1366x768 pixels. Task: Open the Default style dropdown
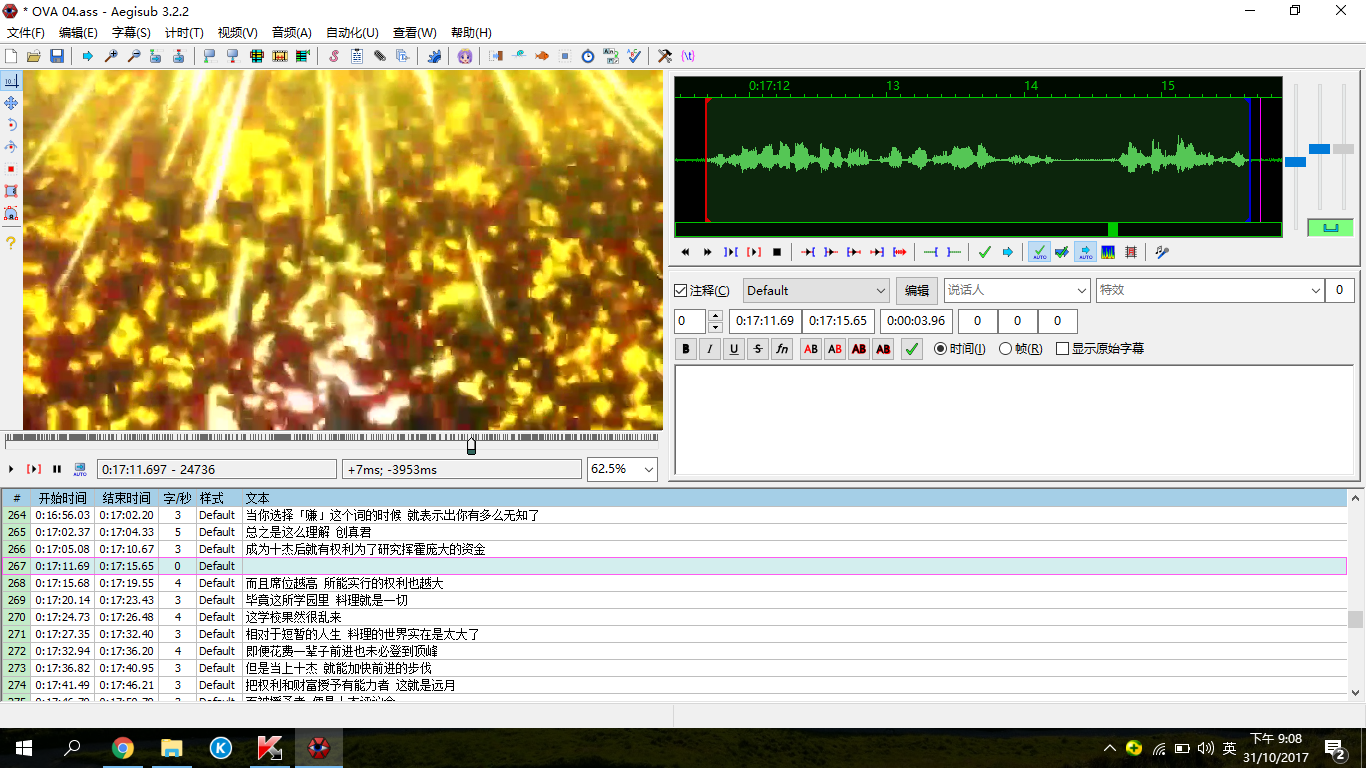pyautogui.click(x=816, y=291)
